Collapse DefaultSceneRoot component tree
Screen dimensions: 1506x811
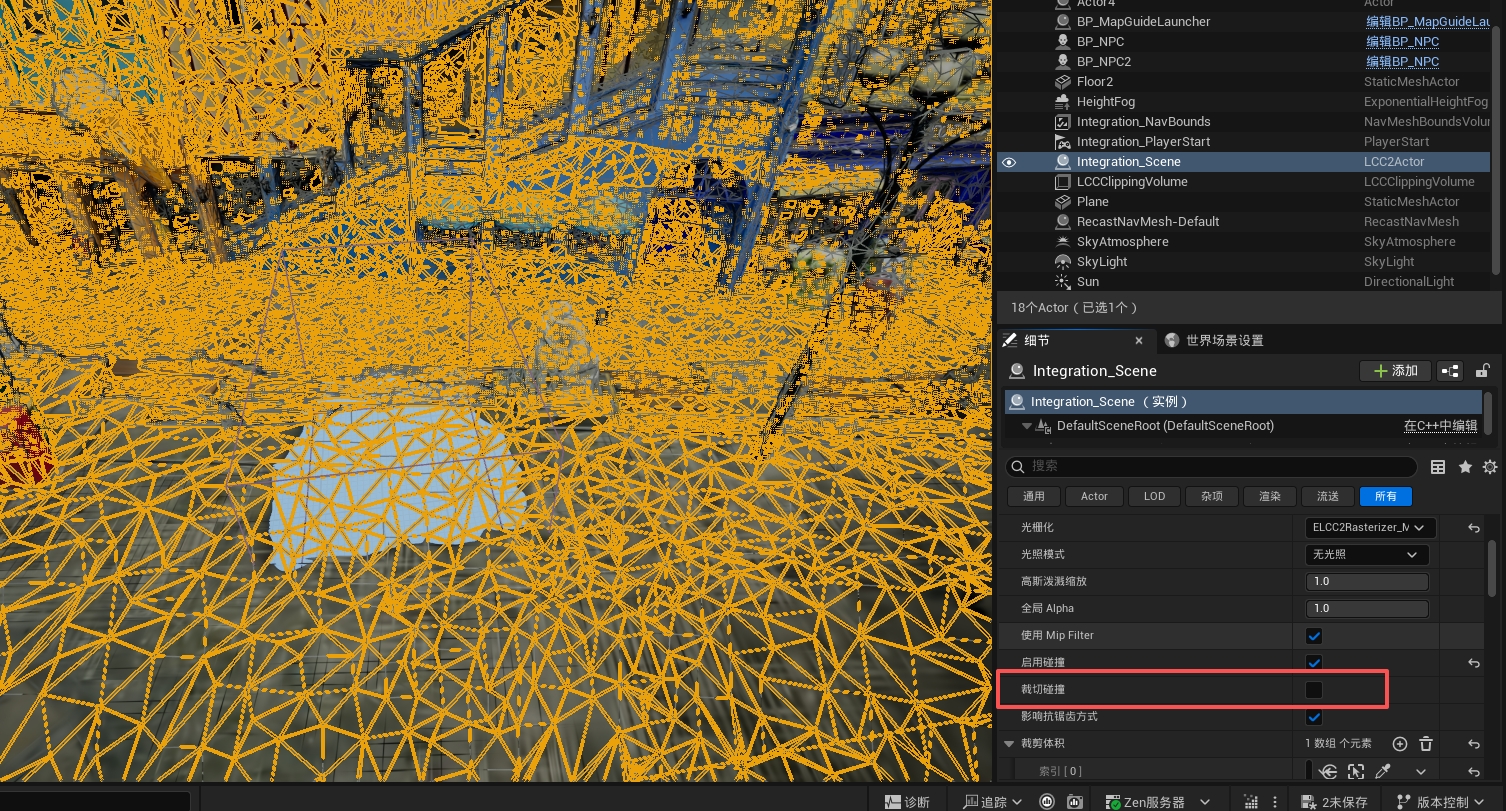[1026, 426]
